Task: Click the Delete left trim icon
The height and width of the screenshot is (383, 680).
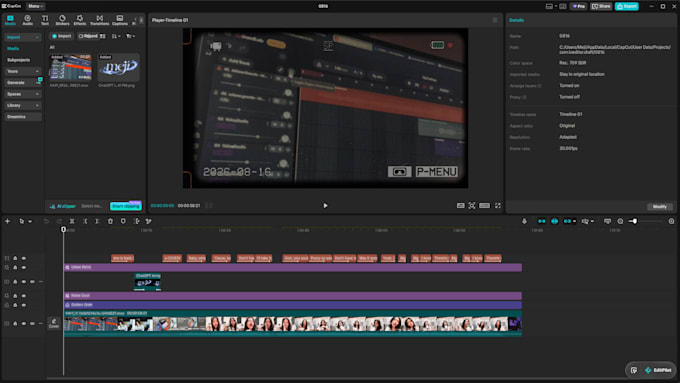Action: click(85, 221)
